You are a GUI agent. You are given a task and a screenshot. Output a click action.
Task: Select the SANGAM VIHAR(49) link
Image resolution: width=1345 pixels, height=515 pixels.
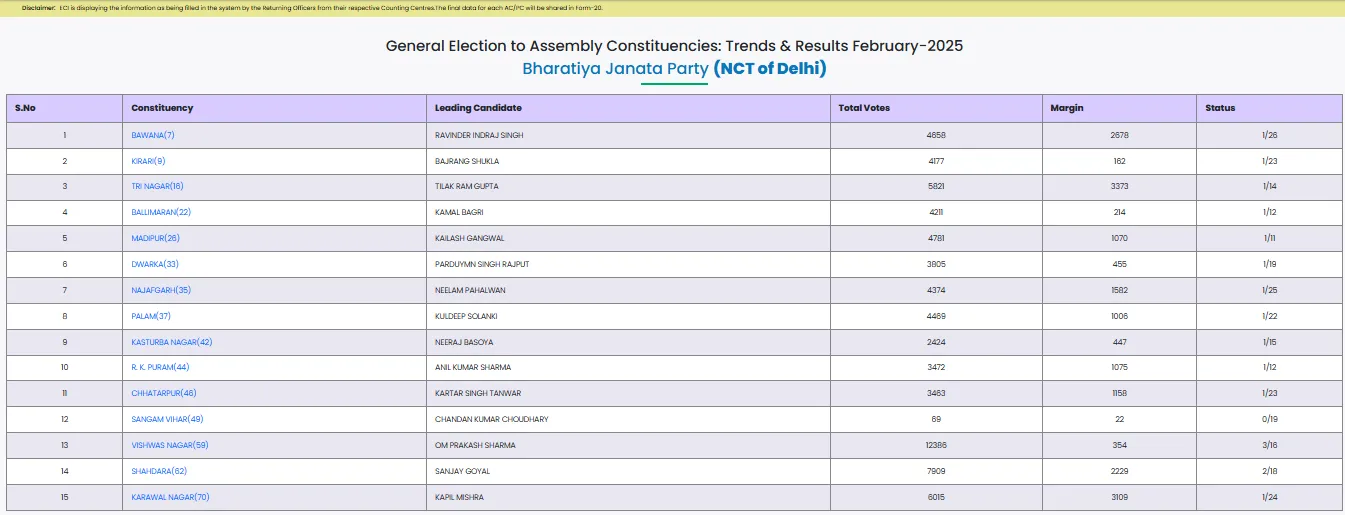point(167,419)
